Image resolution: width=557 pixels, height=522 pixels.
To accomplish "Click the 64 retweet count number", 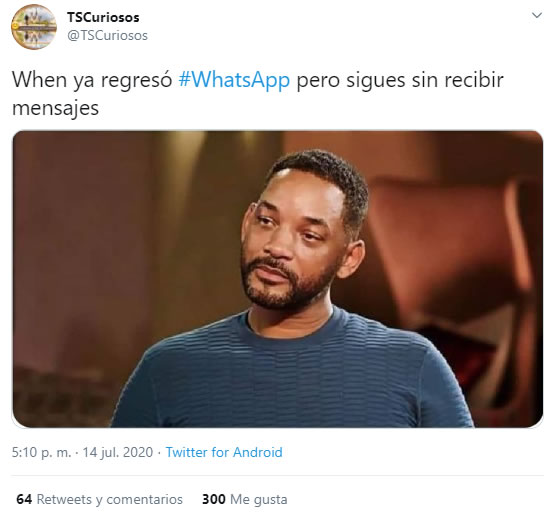I will click(24, 499).
